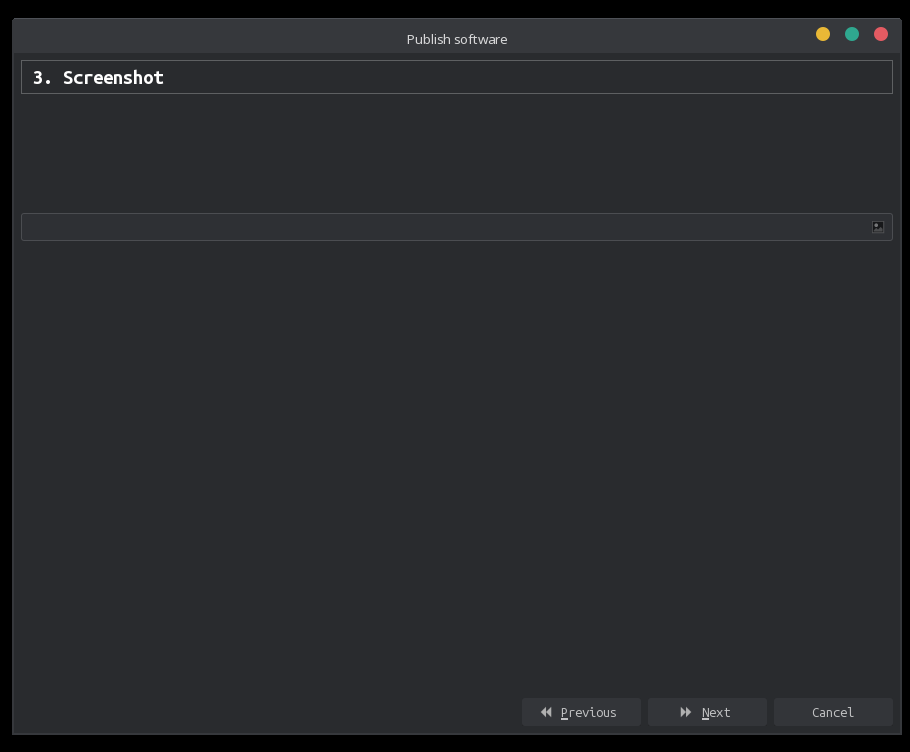This screenshot has height=752, width=910.
Task: Click the green window control dot
Action: pyautogui.click(x=851, y=33)
